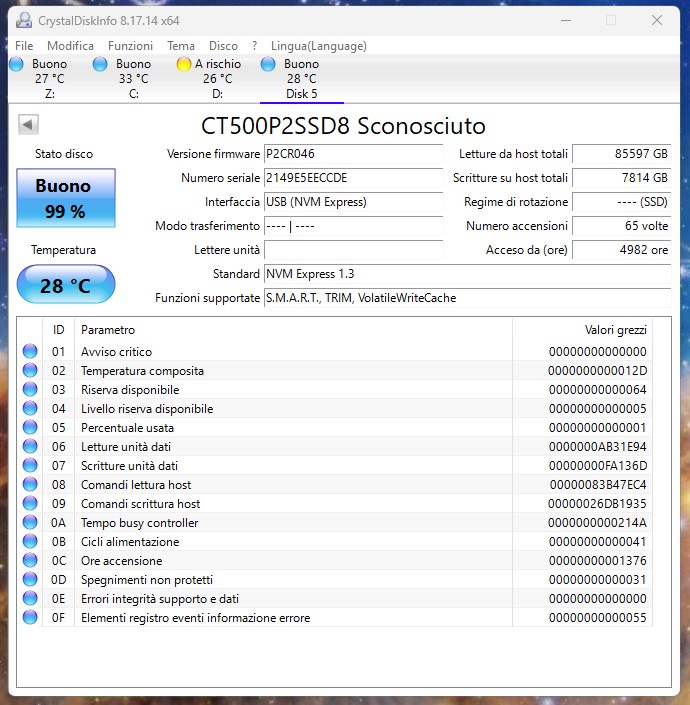This screenshot has width=690, height=705.
Task: Click status orb for Scritture unità dati row
Action: pyautogui.click(x=30, y=465)
